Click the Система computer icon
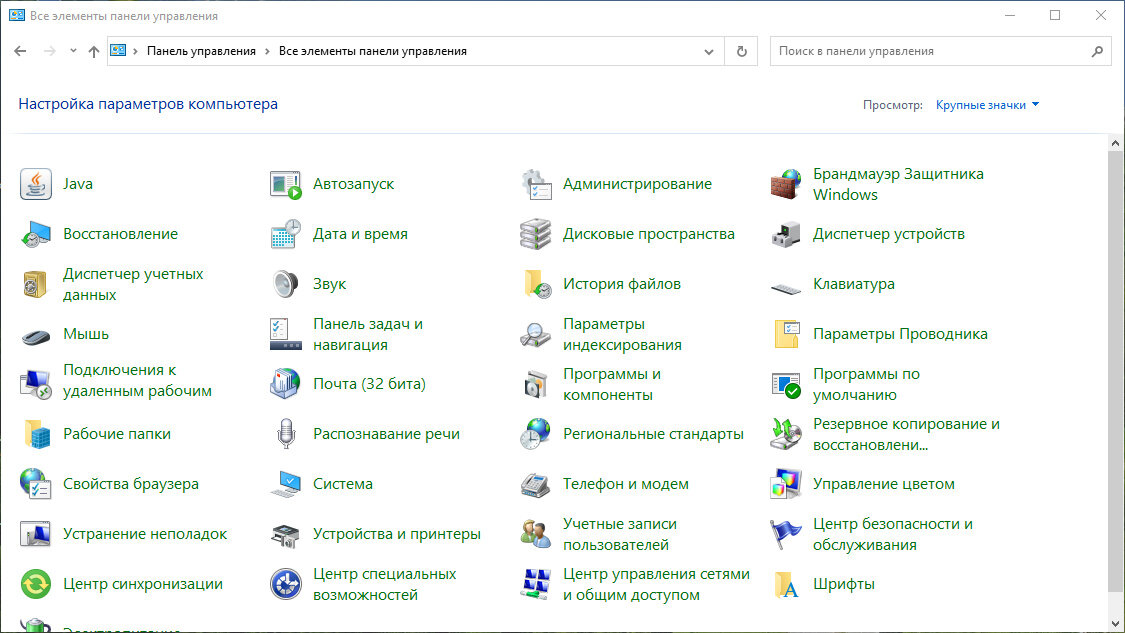 [286, 484]
